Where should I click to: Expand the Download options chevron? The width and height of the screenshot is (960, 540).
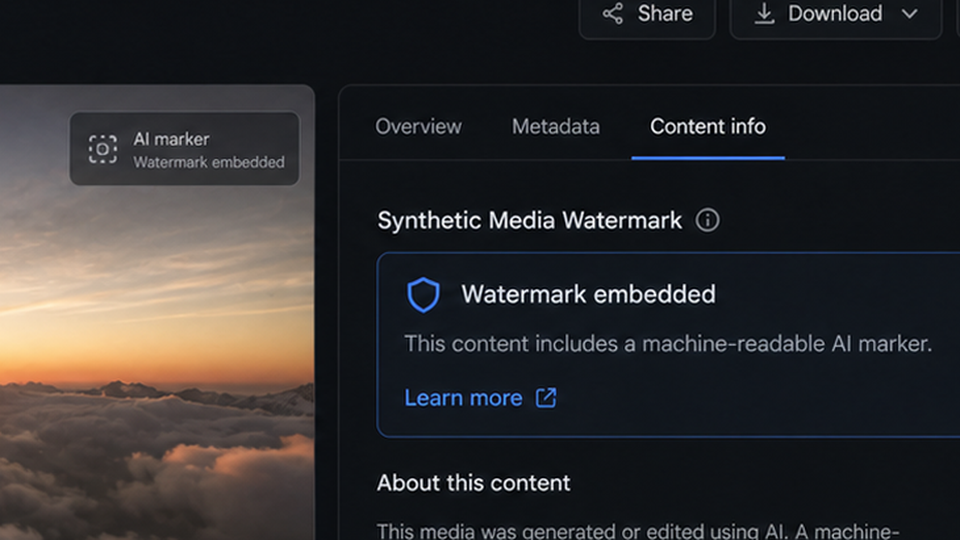click(910, 13)
